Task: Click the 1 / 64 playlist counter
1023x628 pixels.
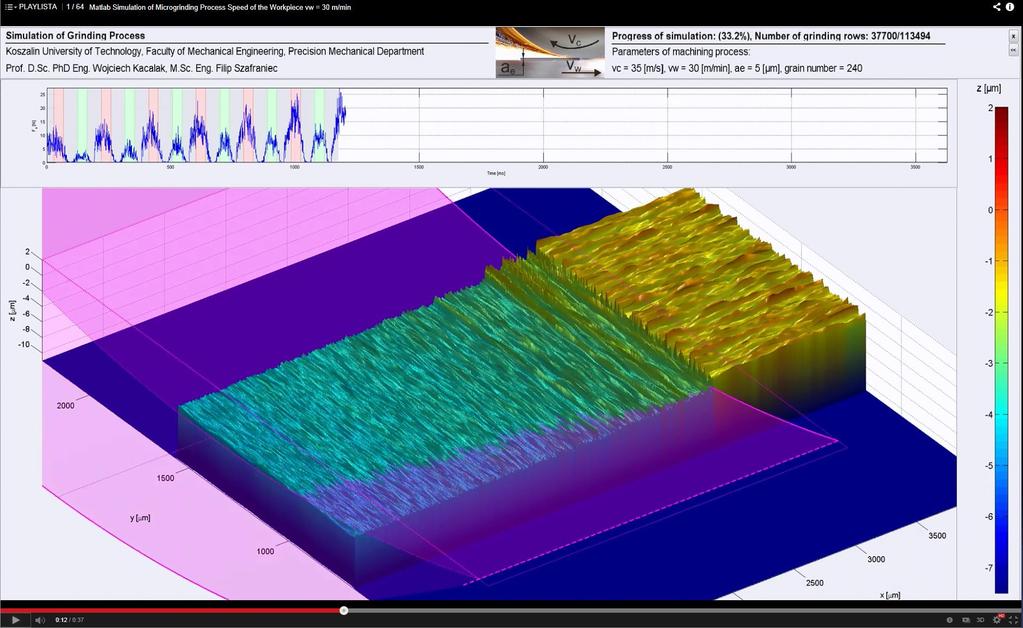Action: (75, 7)
